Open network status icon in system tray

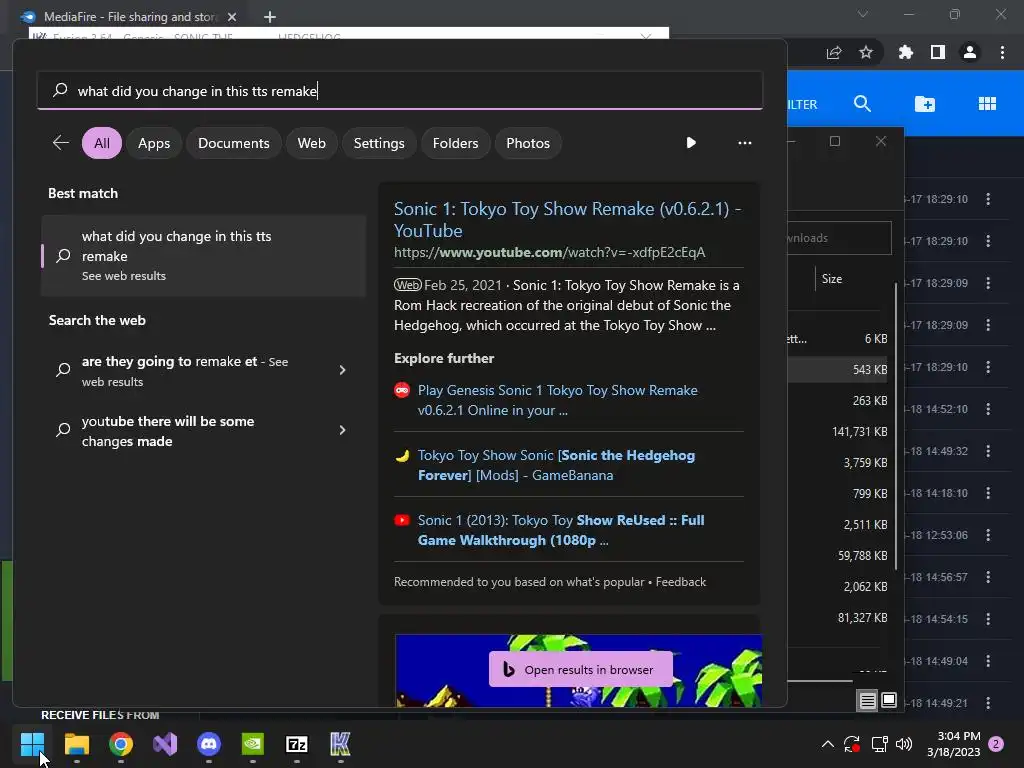pyautogui.click(x=879, y=744)
